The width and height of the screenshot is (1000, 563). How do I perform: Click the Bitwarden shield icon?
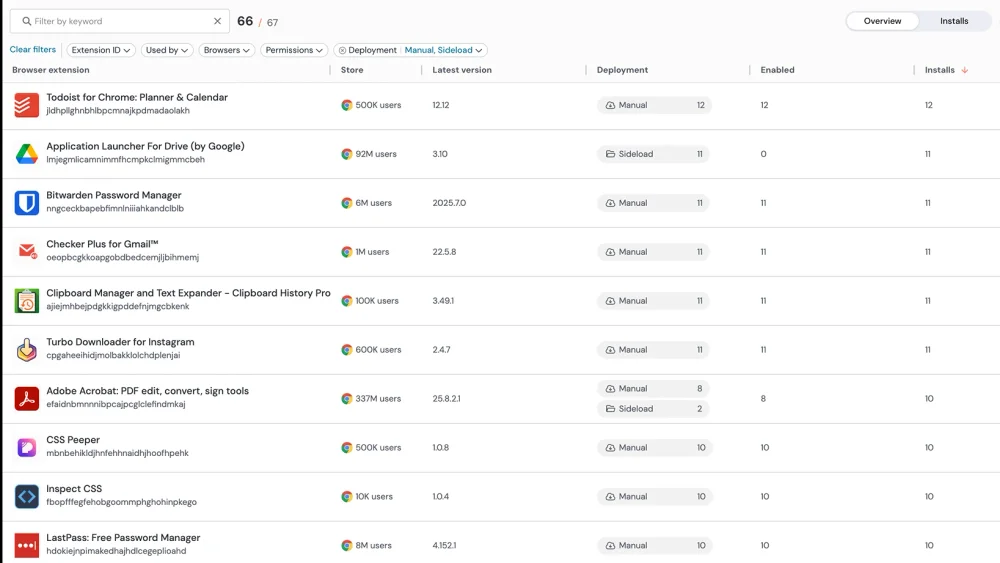coord(27,203)
